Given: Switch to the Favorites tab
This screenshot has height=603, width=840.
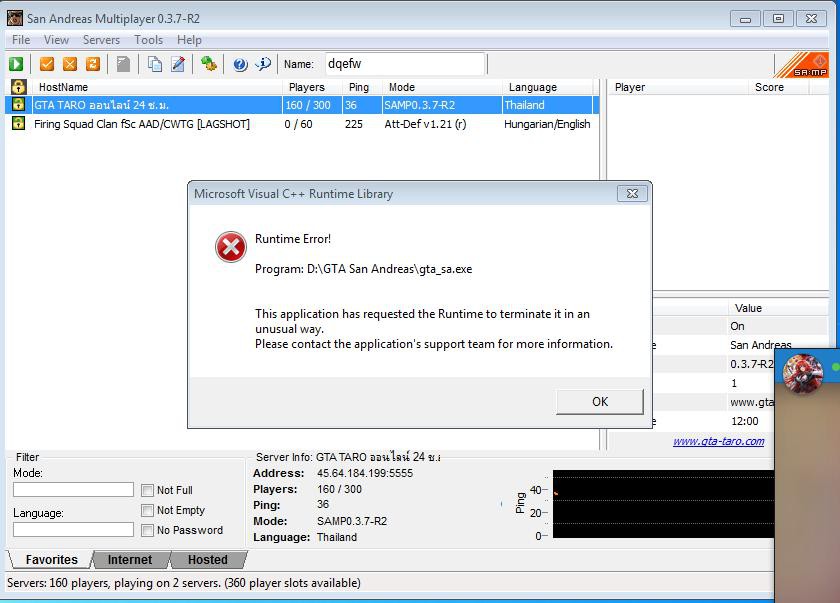Looking at the screenshot, I should (51, 560).
